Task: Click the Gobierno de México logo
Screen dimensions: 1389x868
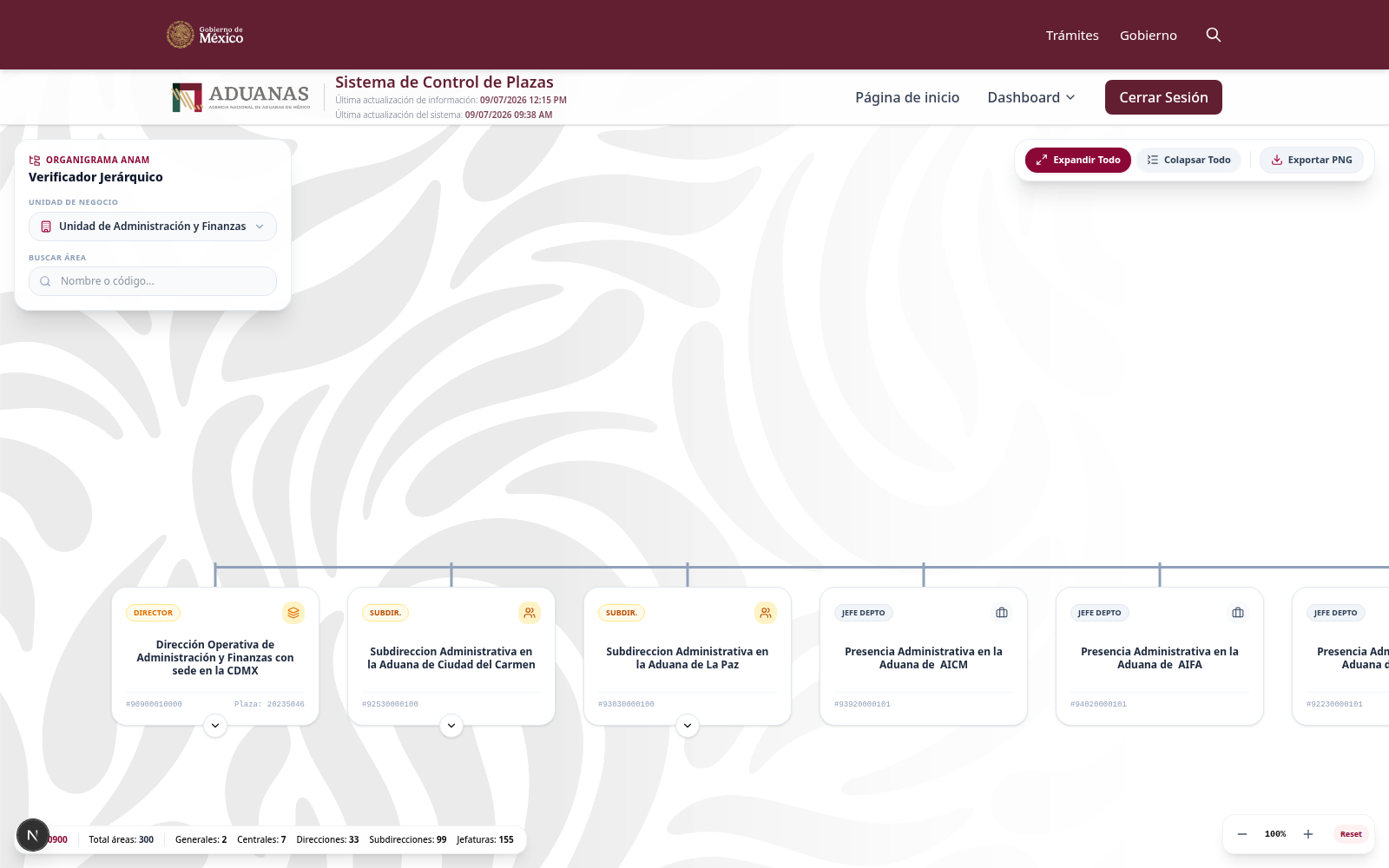Action: point(205,35)
